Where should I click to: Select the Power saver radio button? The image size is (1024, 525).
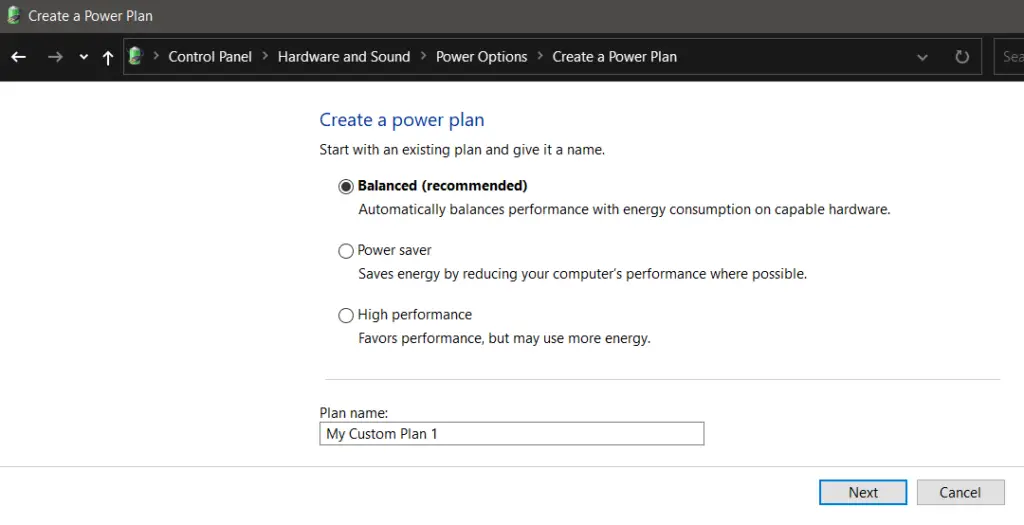[x=345, y=251]
